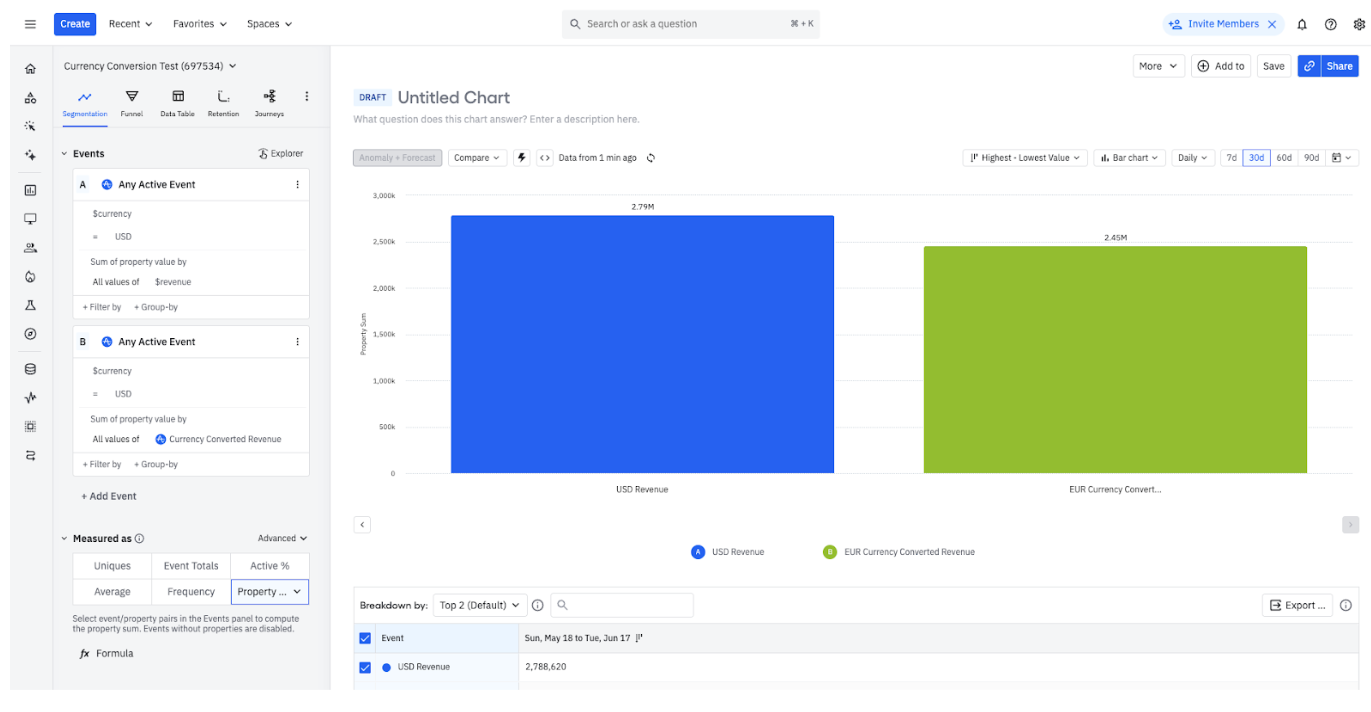Open the help question mark icon

pos(1330,24)
